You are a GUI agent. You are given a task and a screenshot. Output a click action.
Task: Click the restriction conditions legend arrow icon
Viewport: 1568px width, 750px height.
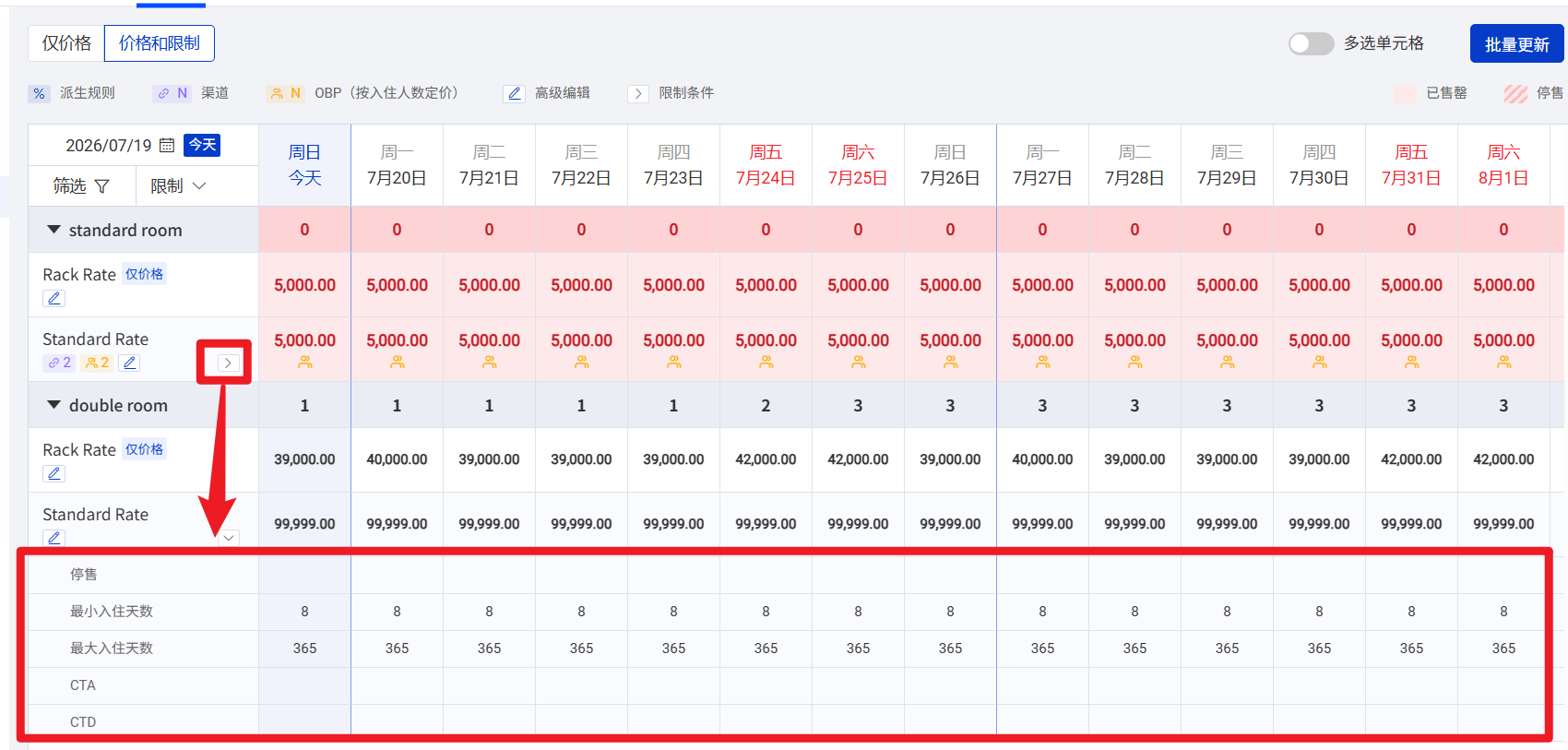pyautogui.click(x=638, y=93)
